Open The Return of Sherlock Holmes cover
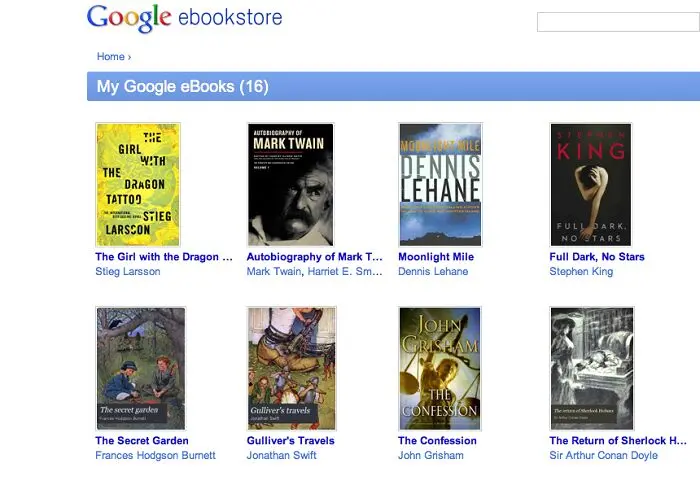This screenshot has width=700, height=485. (x=592, y=368)
